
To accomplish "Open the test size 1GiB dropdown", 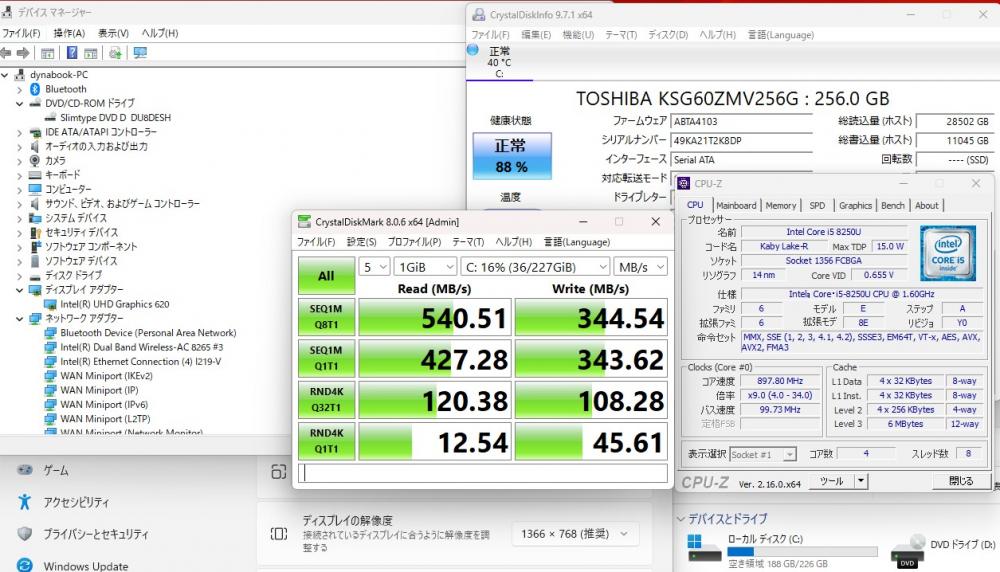I will pyautogui.click(x=425, y=267).
